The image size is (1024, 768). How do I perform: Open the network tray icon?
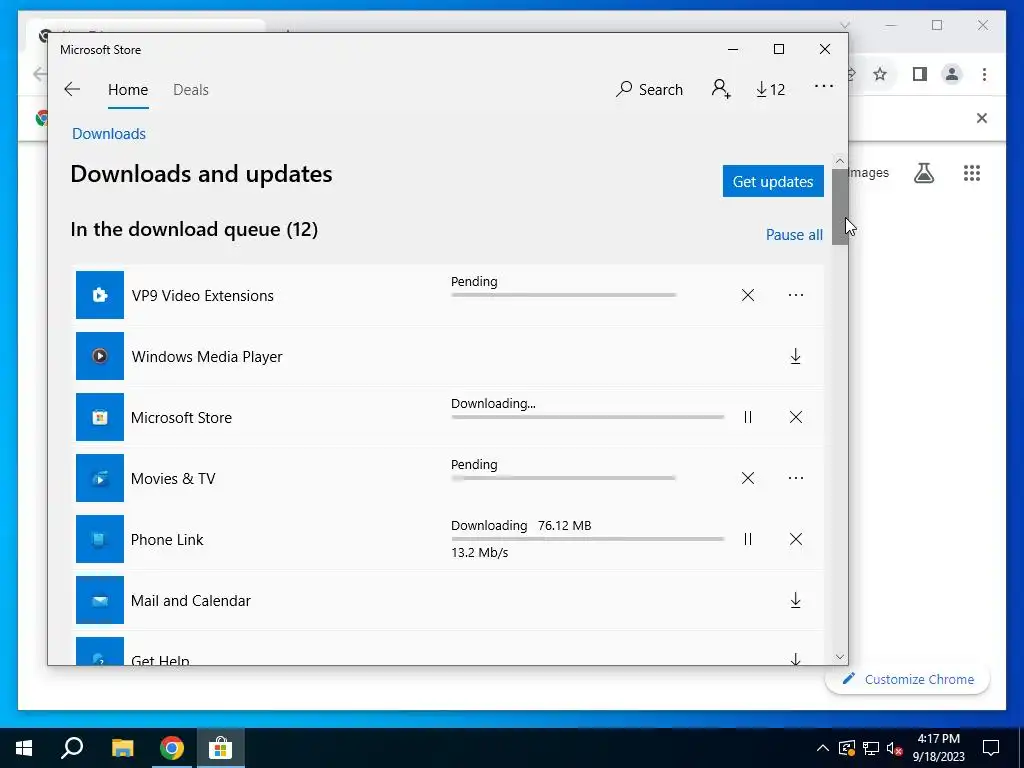click(871, 748)
